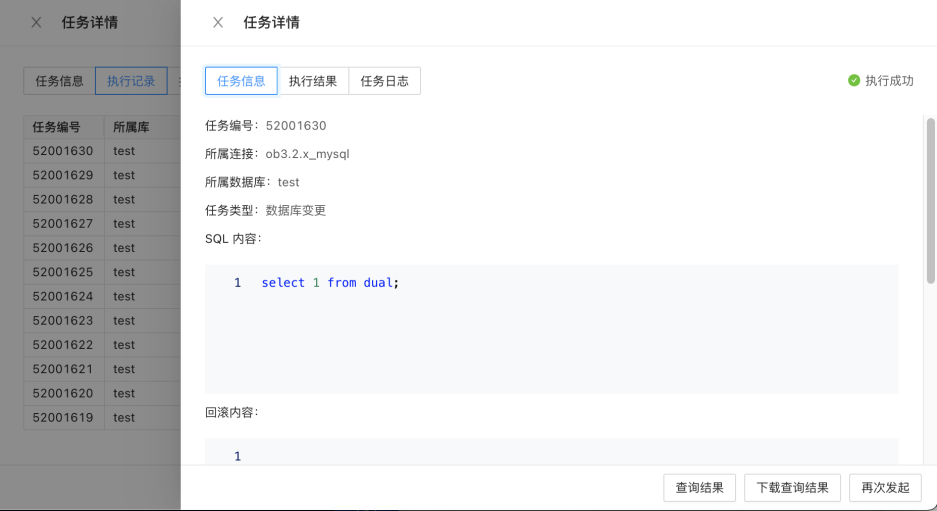Click connection name ob3.2.x_mysql
Screen dimensions: 937x511
pyautogui.click(x=307, y=154)
